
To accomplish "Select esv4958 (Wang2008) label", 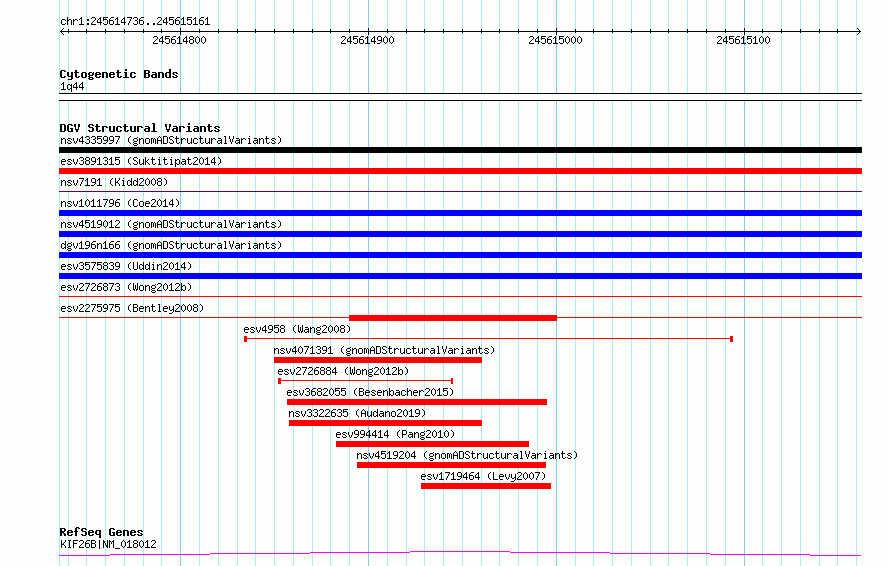I will point(297,329).
